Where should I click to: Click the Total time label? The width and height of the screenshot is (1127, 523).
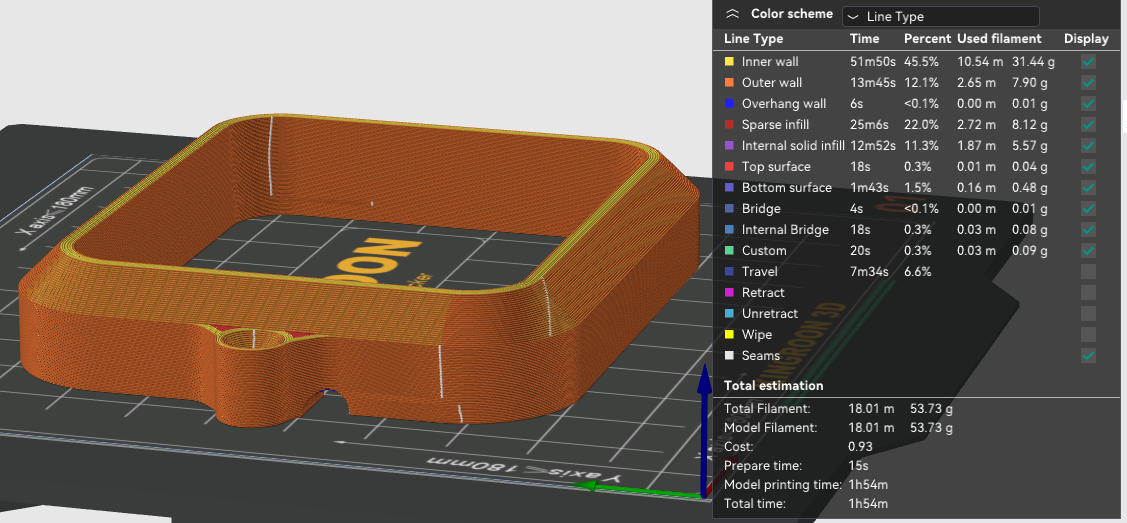755,504
